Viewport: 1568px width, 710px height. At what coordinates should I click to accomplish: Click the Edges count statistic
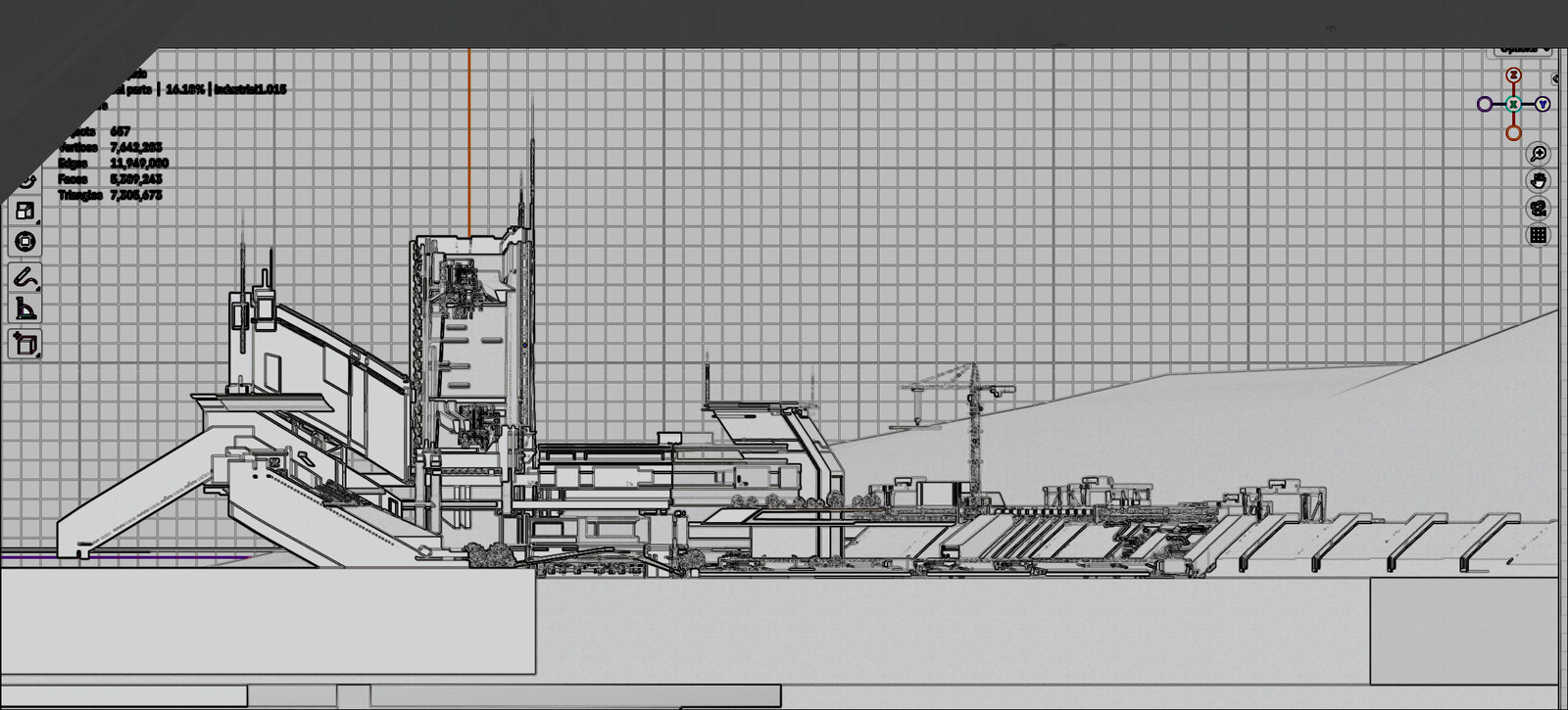click(x=114, y=163)
